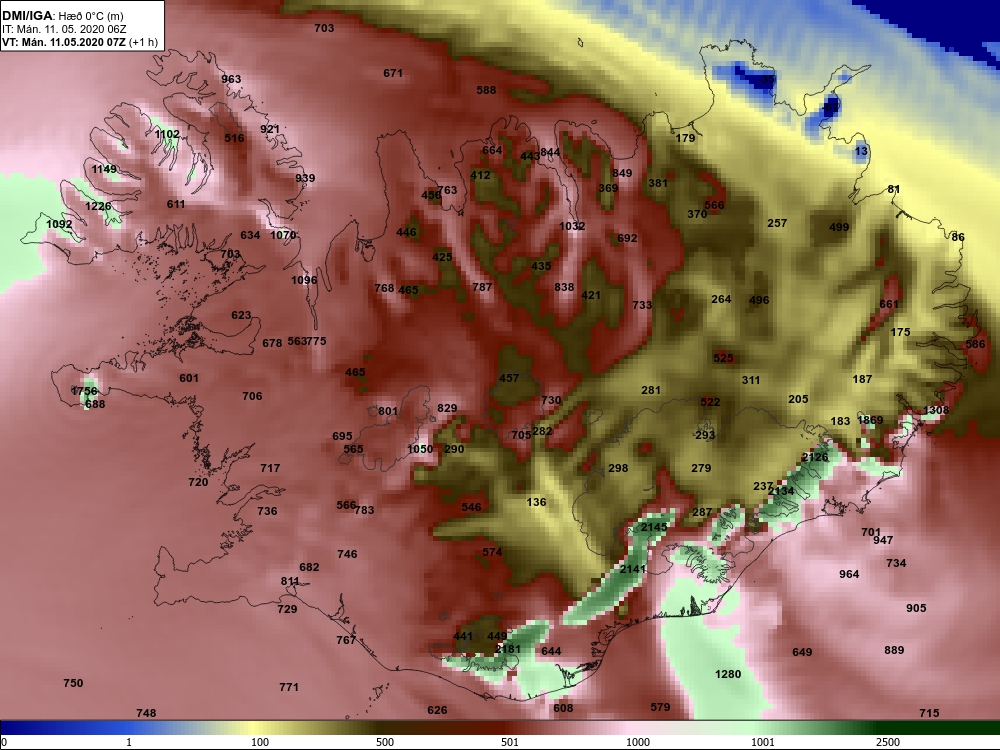Click the map value '522'
This screenshot has width=1000, height=750.
click(x=710, y=402)
